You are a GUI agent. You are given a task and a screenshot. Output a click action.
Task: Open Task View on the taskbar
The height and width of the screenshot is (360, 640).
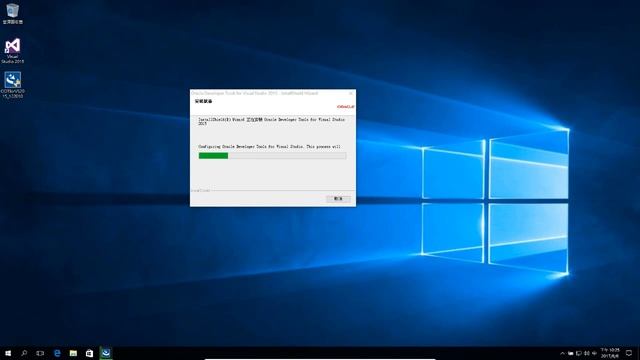tap(40, 353)
